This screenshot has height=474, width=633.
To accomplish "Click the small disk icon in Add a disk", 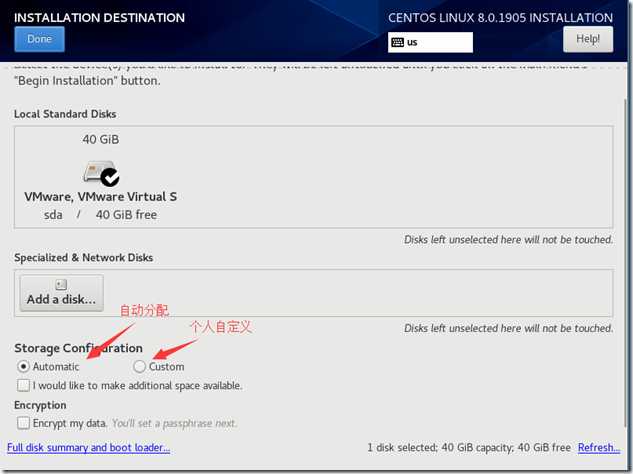I will pyautogui.click(x=61, y=285).
